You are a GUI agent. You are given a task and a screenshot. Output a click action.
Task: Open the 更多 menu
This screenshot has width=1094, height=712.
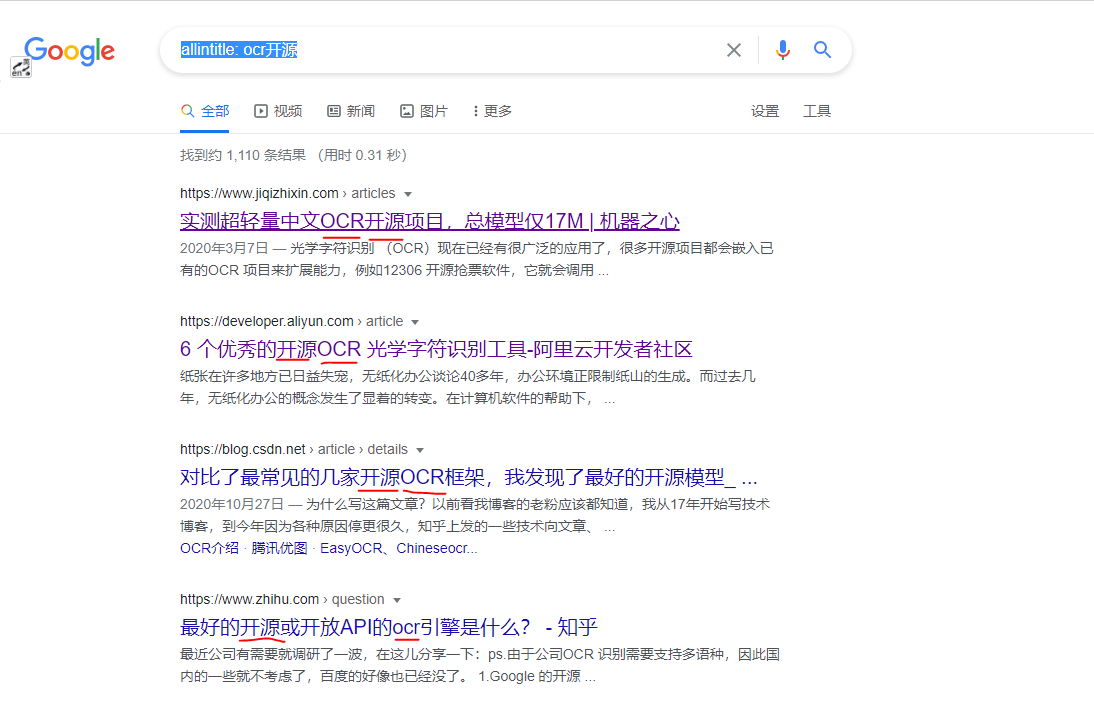tap(492, 111)
